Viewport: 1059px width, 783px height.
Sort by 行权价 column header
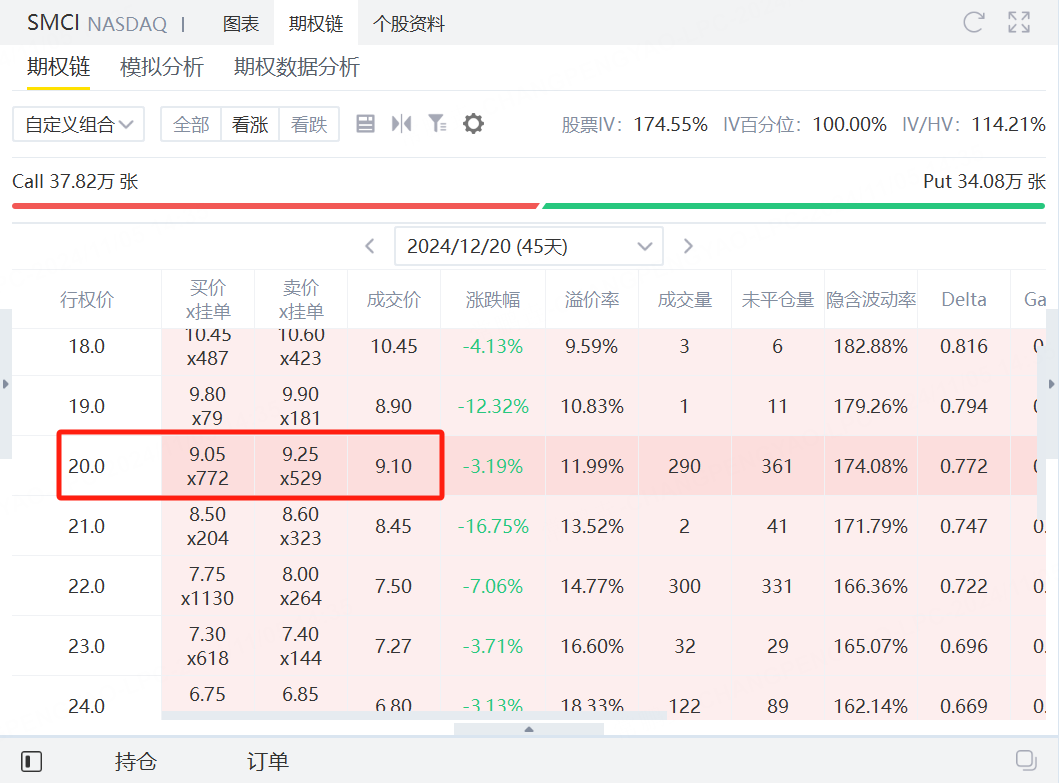(86, 299)
